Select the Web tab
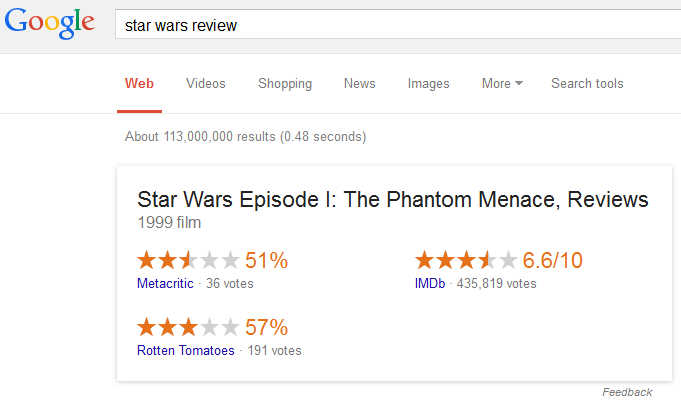 tap(139, 84)
